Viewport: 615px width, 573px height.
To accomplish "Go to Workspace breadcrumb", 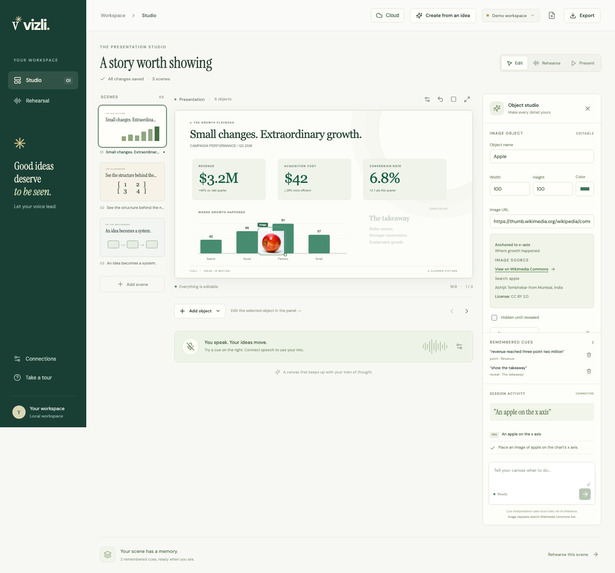I will 113,15.
